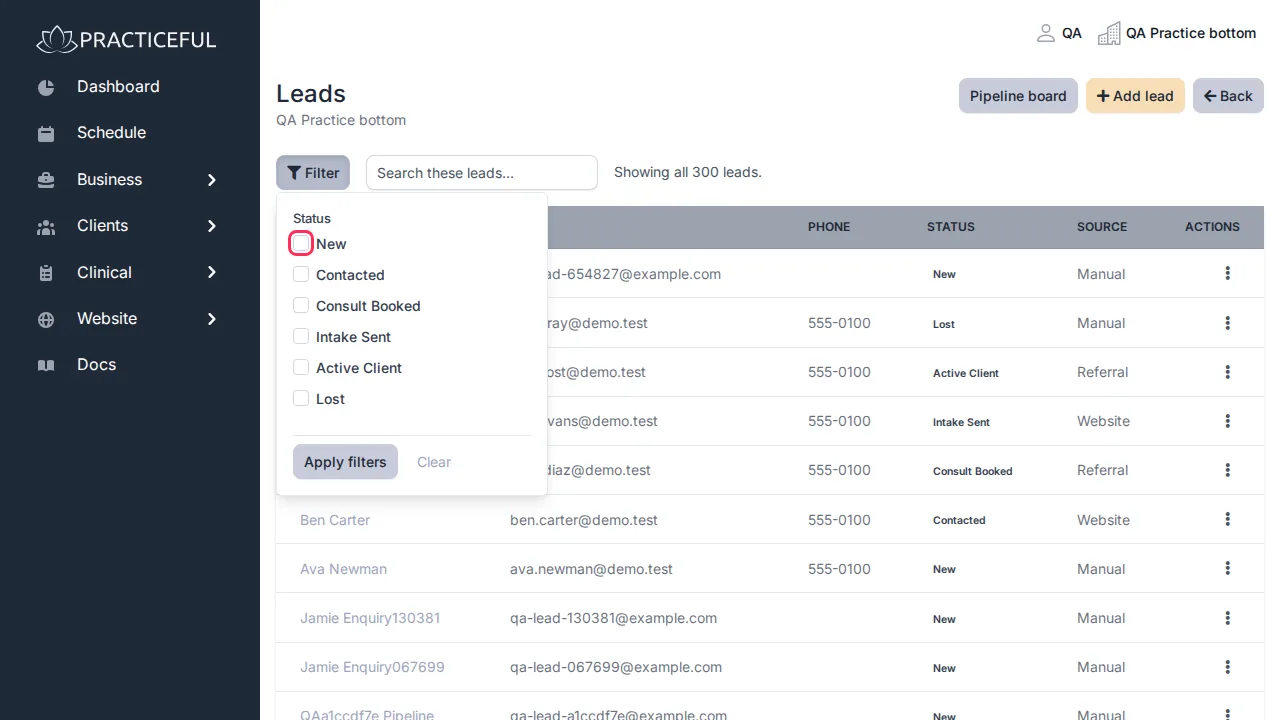Click the SOURCE column header
1280x720 pixels.
[1102, 227]
